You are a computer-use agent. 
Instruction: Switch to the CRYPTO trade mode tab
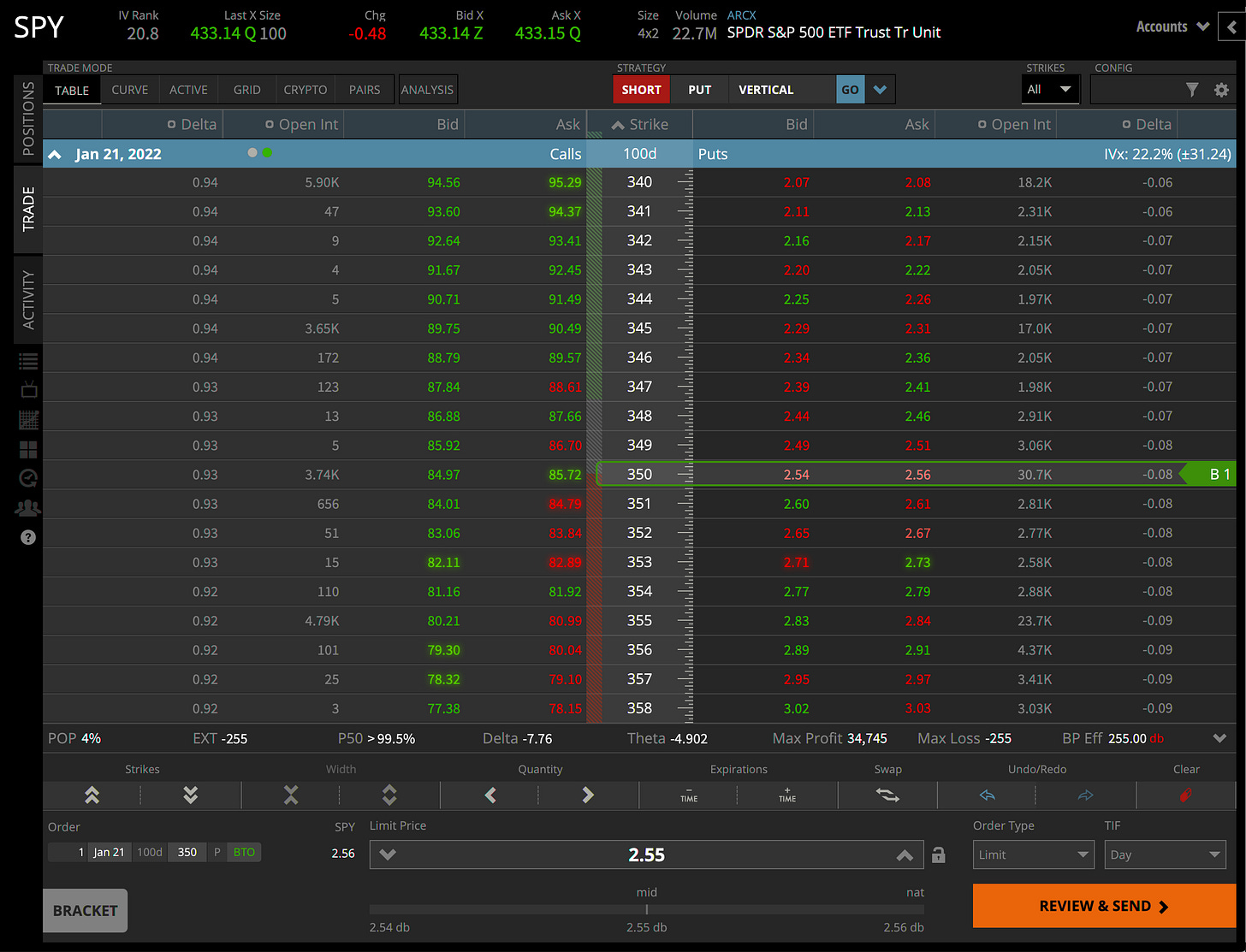point(306,90)
